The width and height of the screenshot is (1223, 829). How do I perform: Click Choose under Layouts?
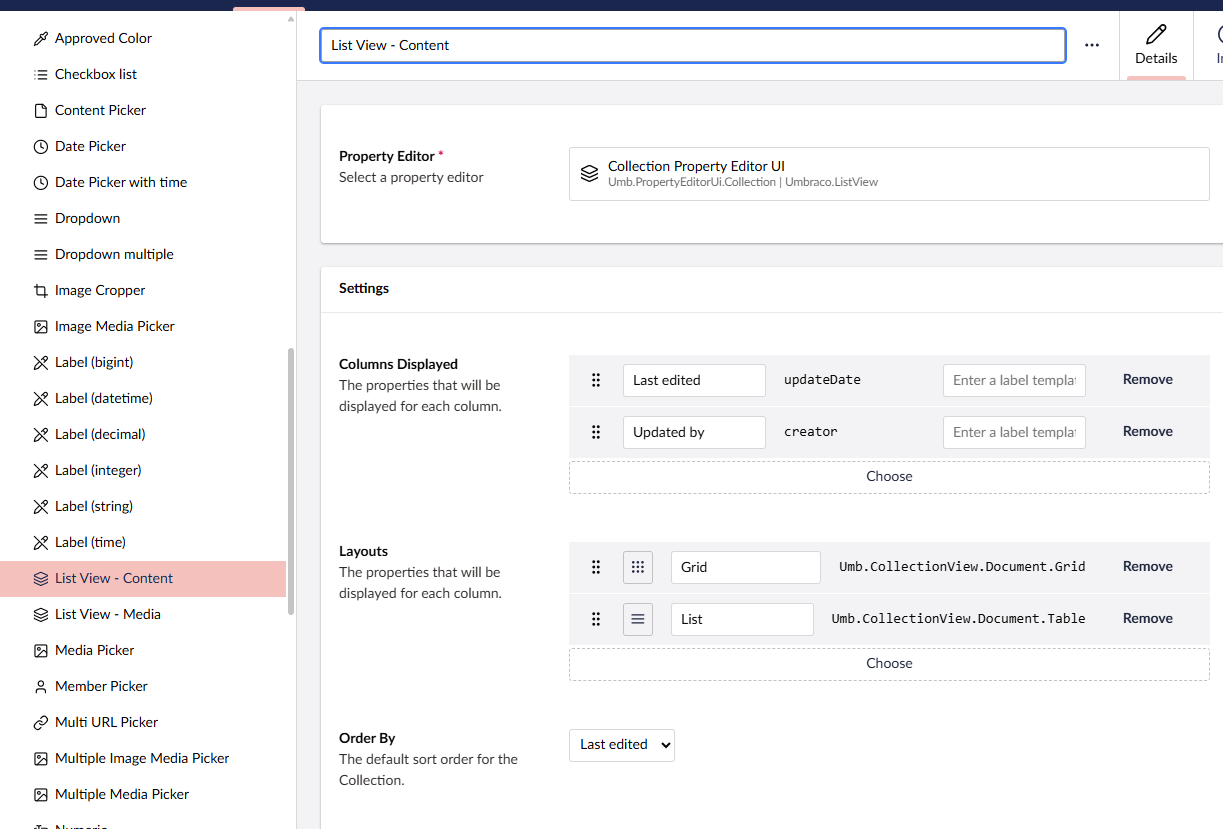(889, 663)
